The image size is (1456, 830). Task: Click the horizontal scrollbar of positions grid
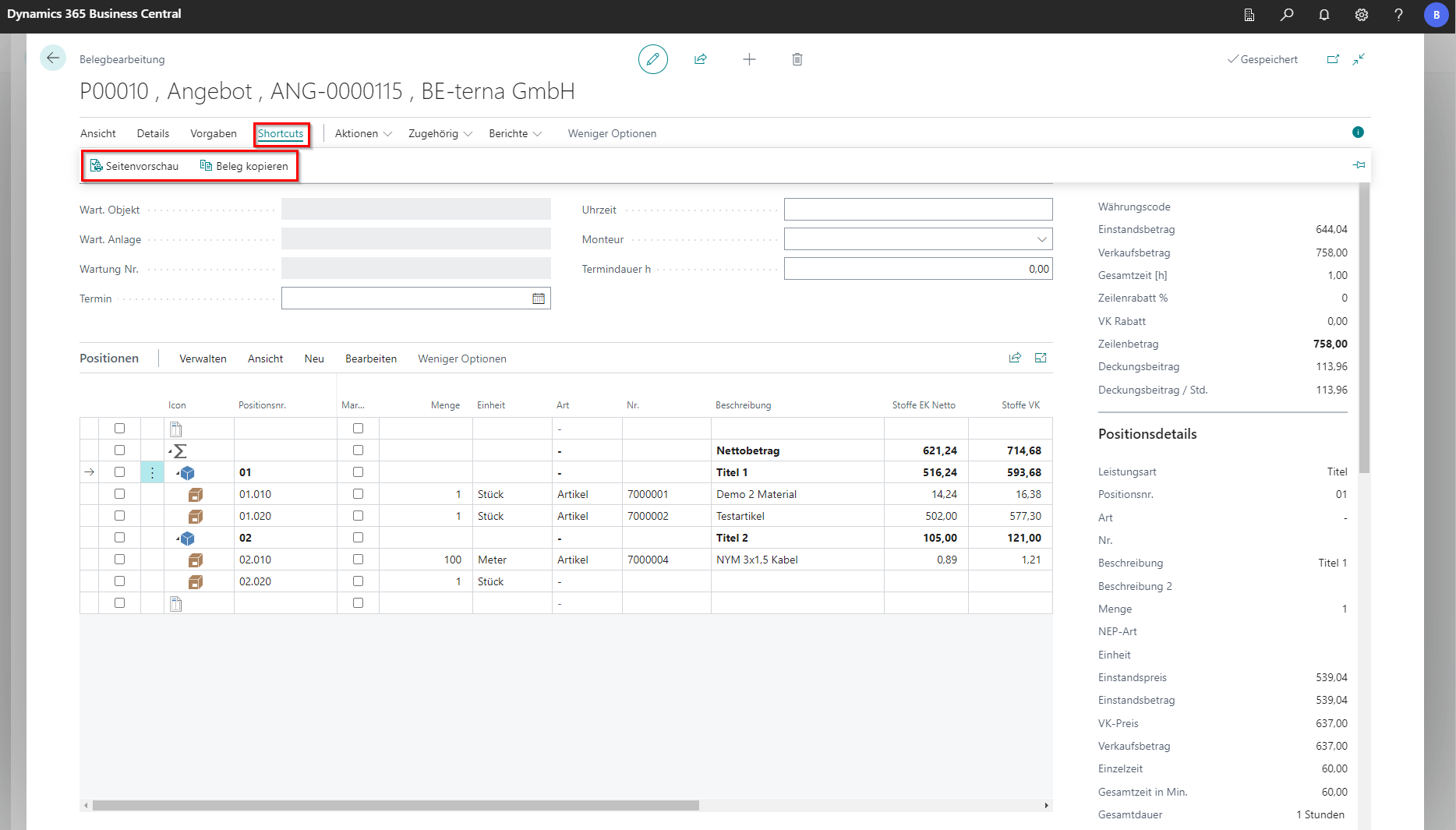(395, 806)
